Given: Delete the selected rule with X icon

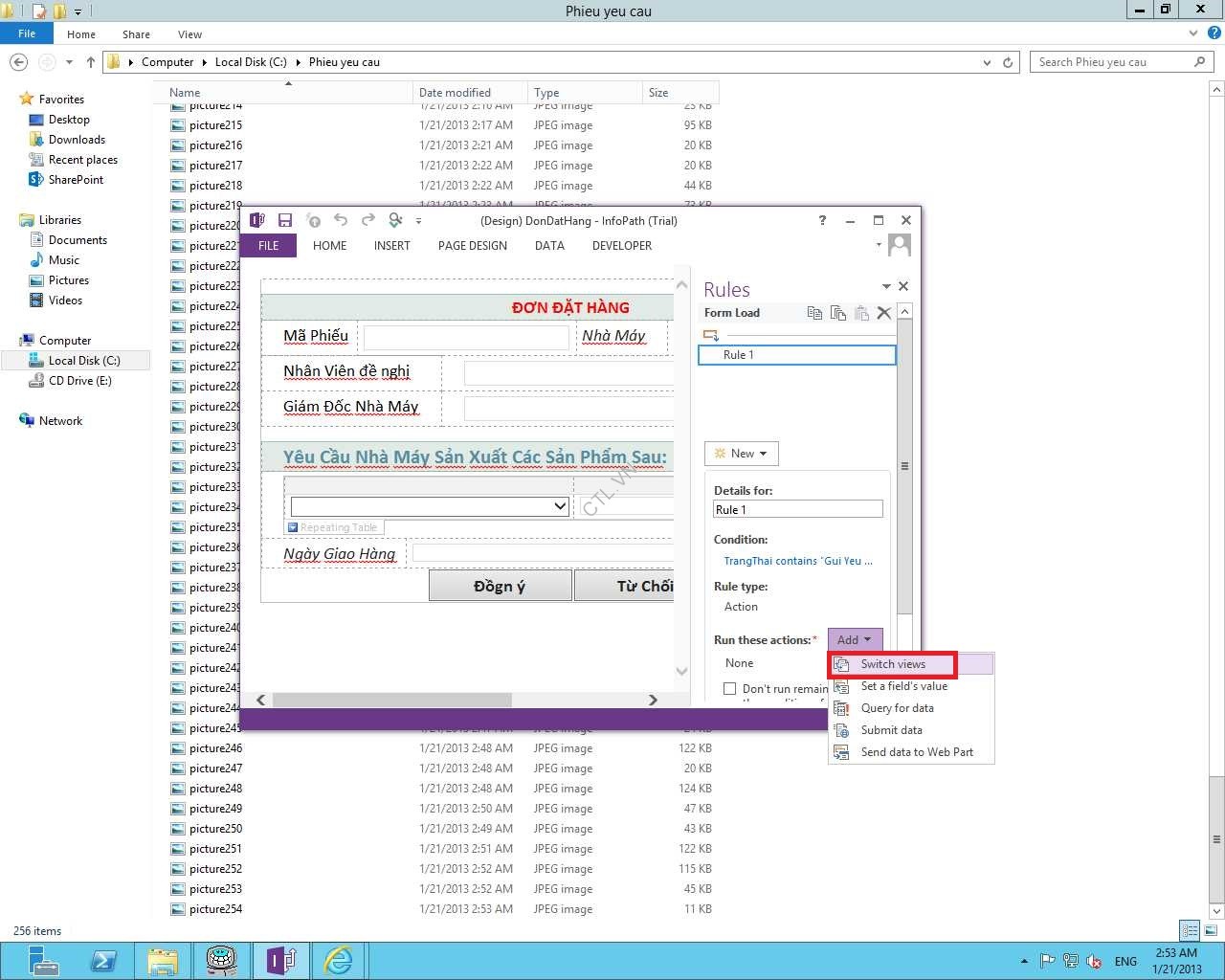Looking at the screenshot, I should click(x=884, y=313).
